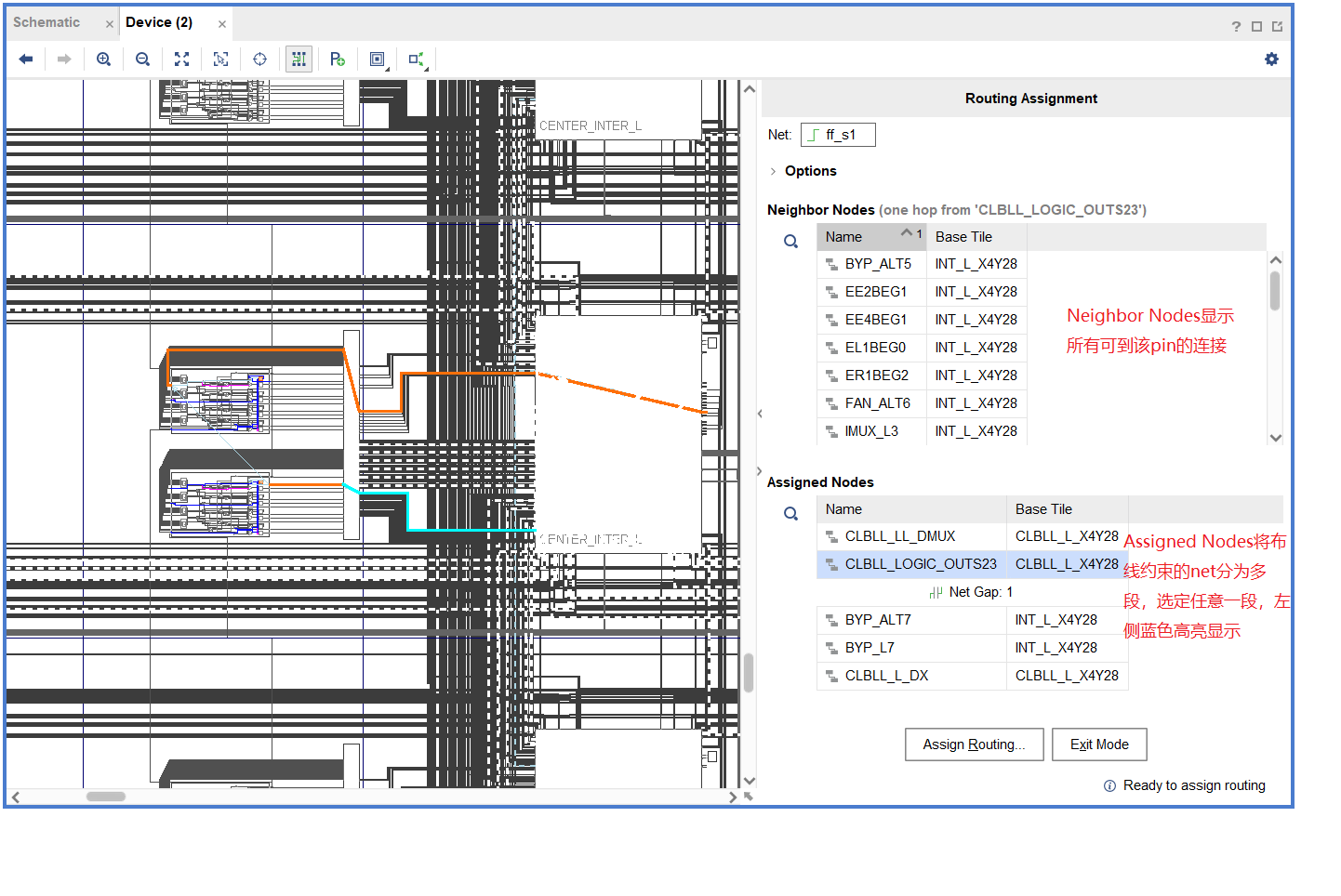
Task: Activate the auto-fit selection crosshair icon
Action: pos(260,59)
